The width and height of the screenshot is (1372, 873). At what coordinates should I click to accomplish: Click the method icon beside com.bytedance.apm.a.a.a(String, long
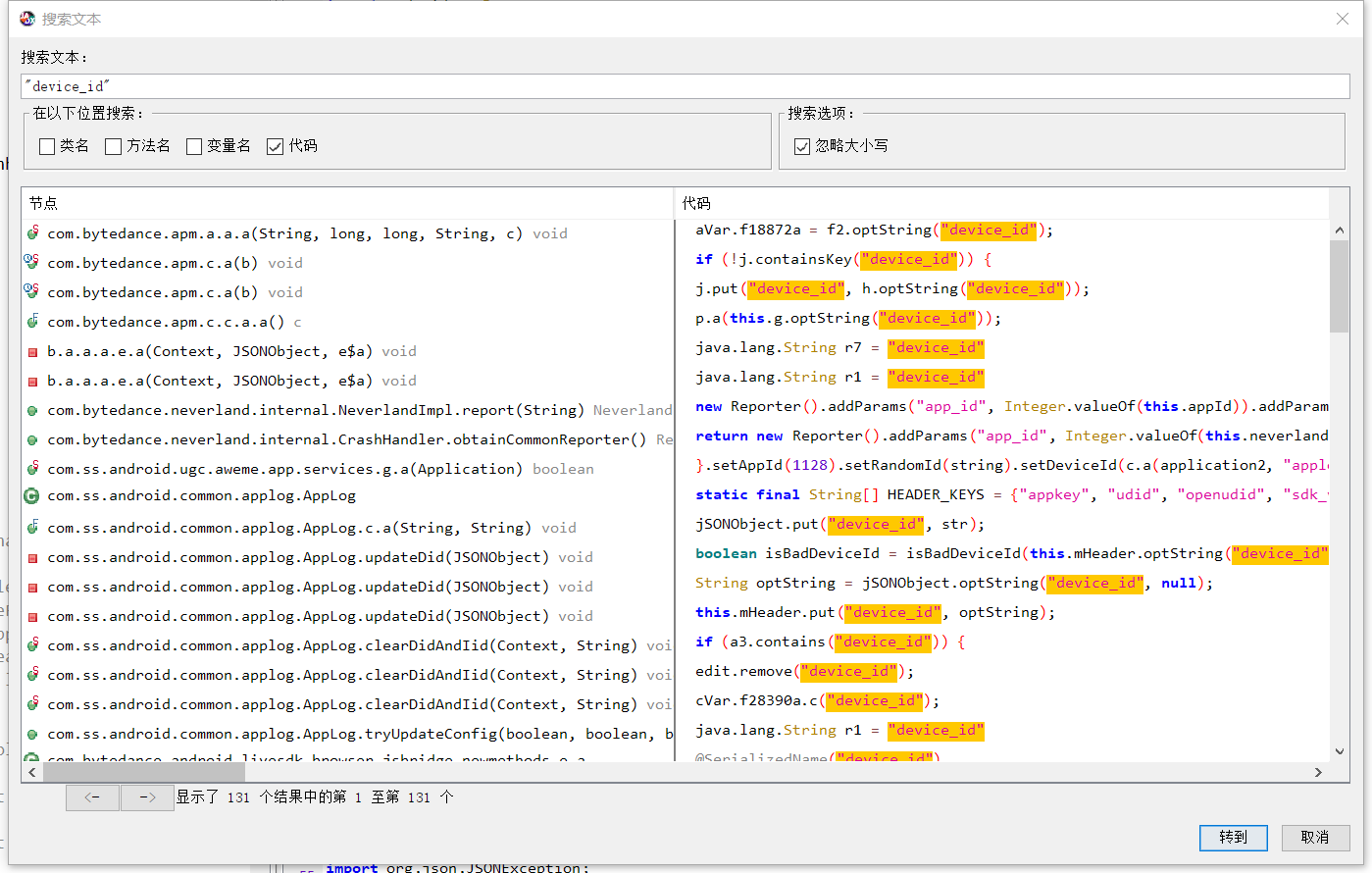pos(32,233)
